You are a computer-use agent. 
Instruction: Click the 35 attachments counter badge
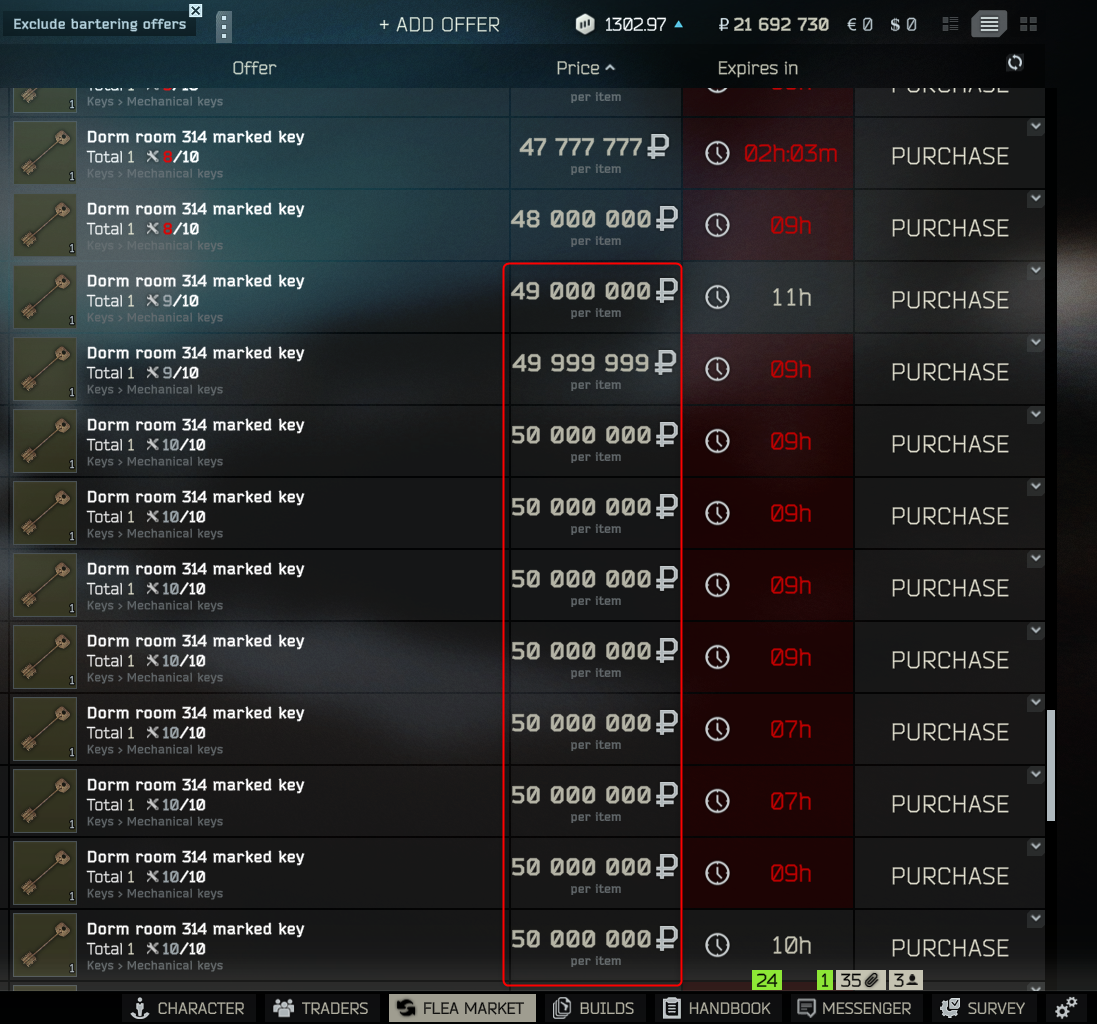click(861, 980)
